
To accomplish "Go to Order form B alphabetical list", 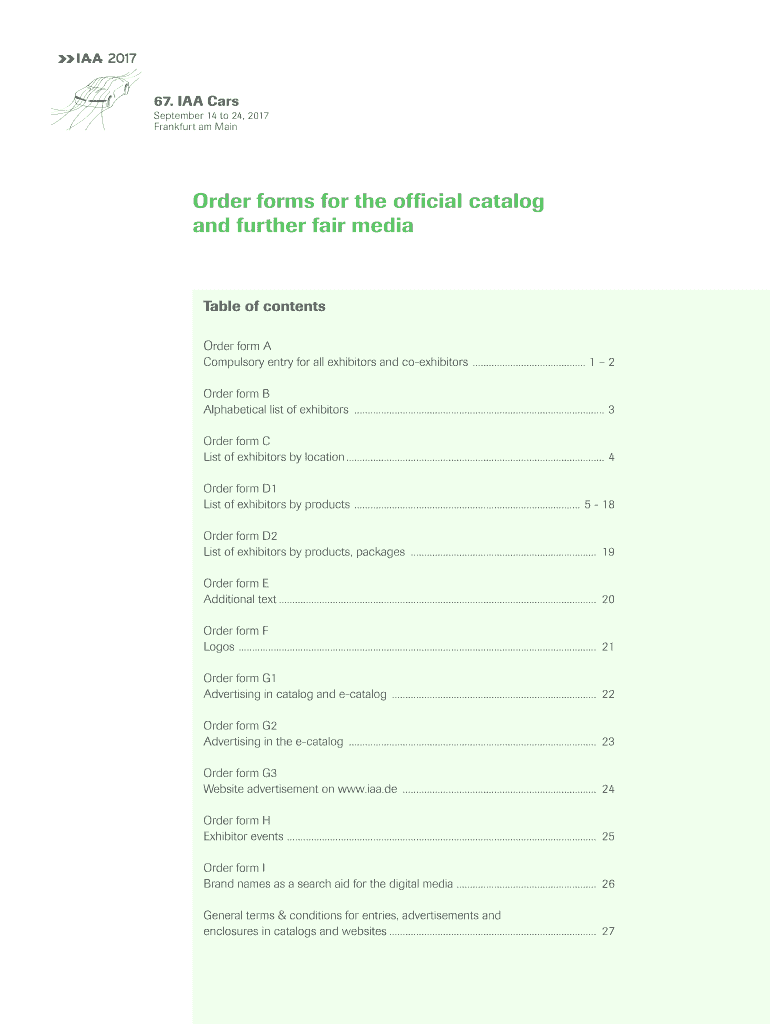I will [276, 410].
